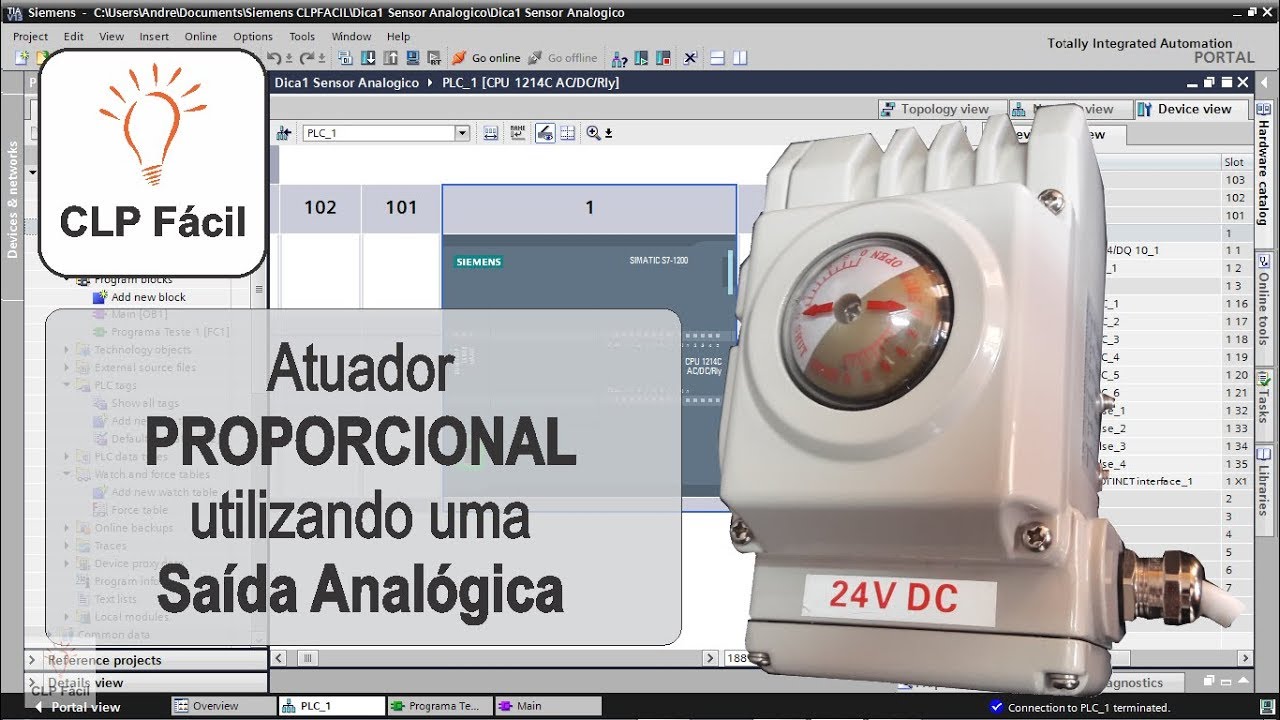Click the Go offline button
The width and height of the screenshot is (1280, 720).
coord(564,58)
